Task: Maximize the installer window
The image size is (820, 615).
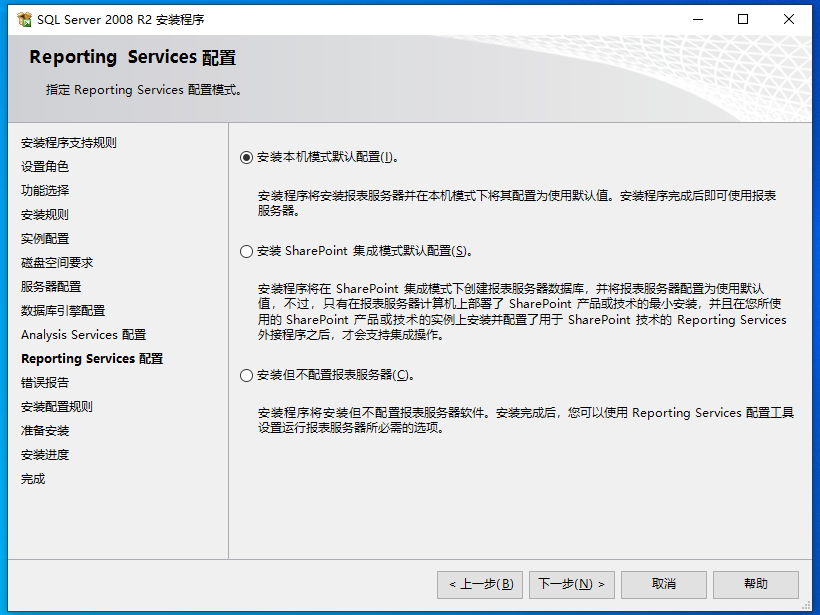Action: tap(743, 20)
